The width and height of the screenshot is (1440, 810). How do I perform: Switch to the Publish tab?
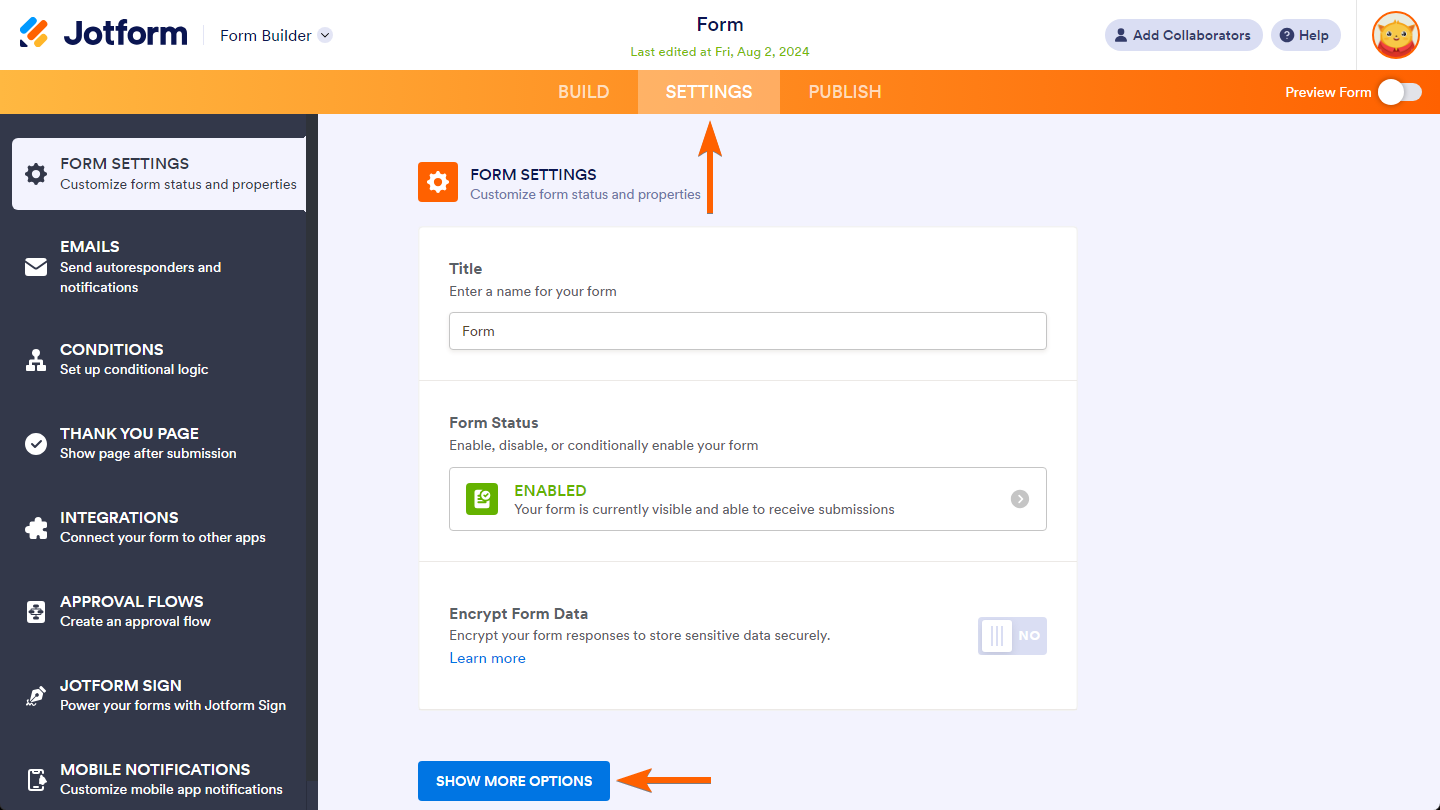(844, 92)
